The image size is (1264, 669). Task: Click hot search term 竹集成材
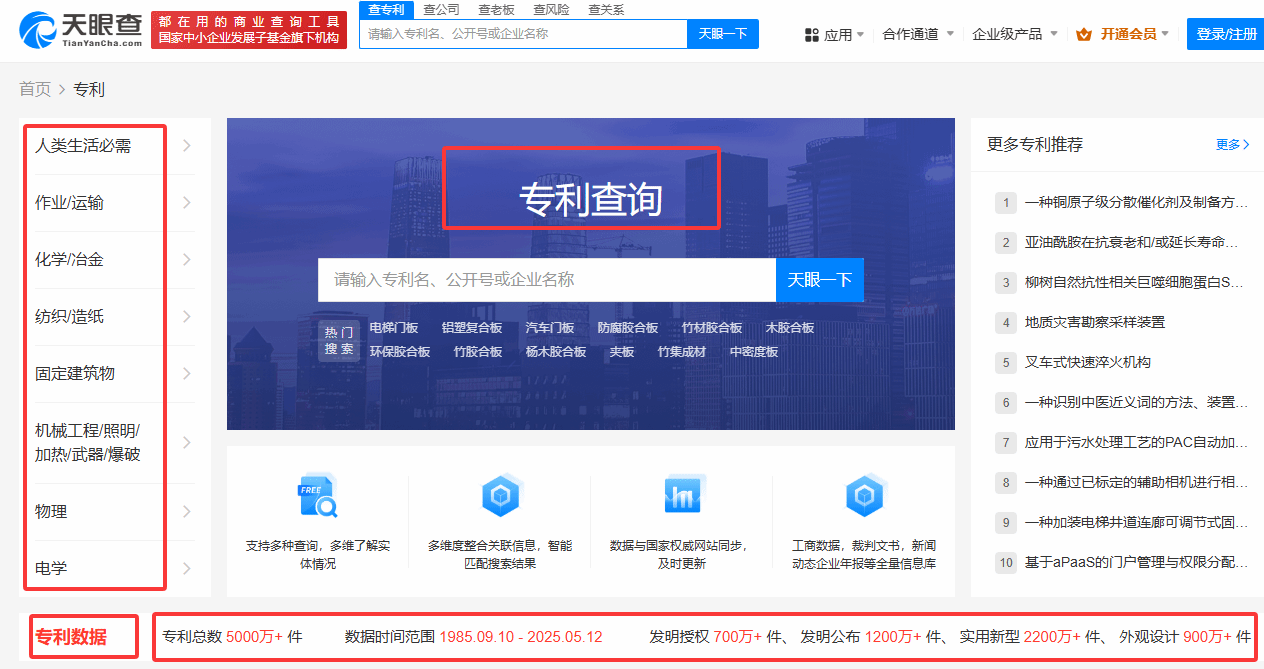coord(682,352)
